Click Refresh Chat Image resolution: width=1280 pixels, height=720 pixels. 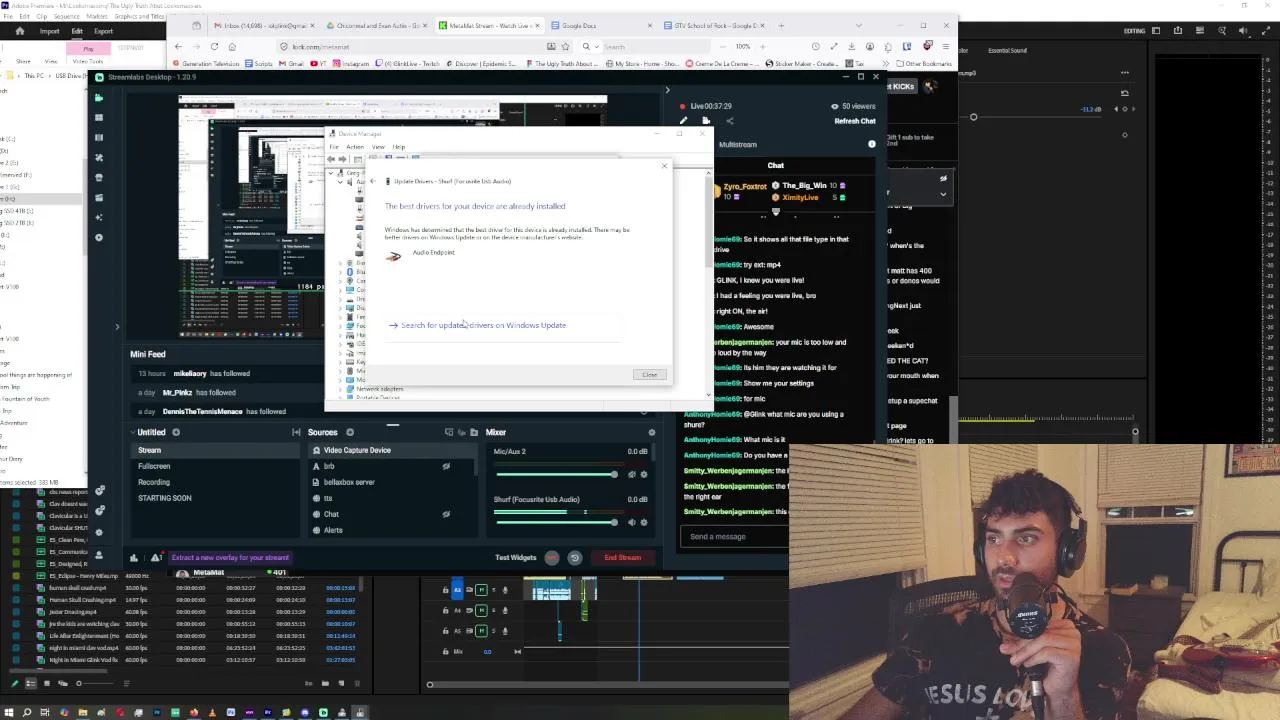(855, 121)
